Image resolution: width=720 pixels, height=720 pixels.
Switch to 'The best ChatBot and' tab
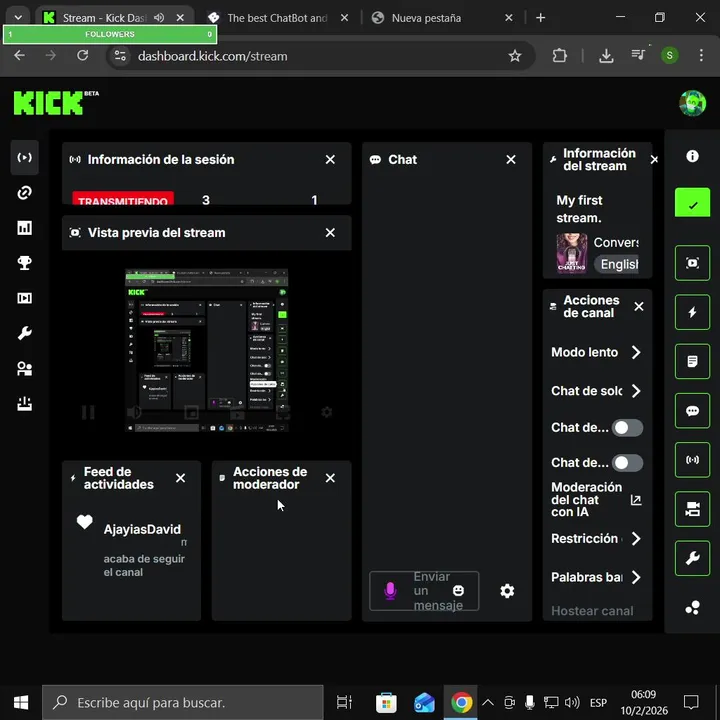pyautogui.click(x=277, y=18)
